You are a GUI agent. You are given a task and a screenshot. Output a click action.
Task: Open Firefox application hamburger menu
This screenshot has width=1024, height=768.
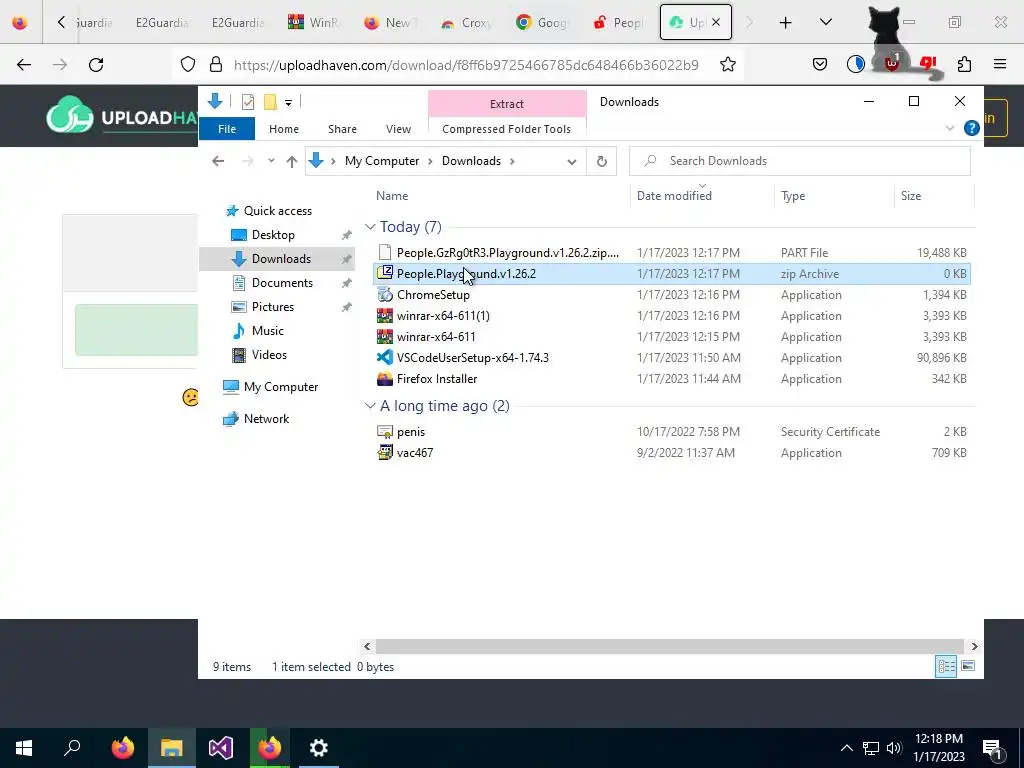(999, 65)
